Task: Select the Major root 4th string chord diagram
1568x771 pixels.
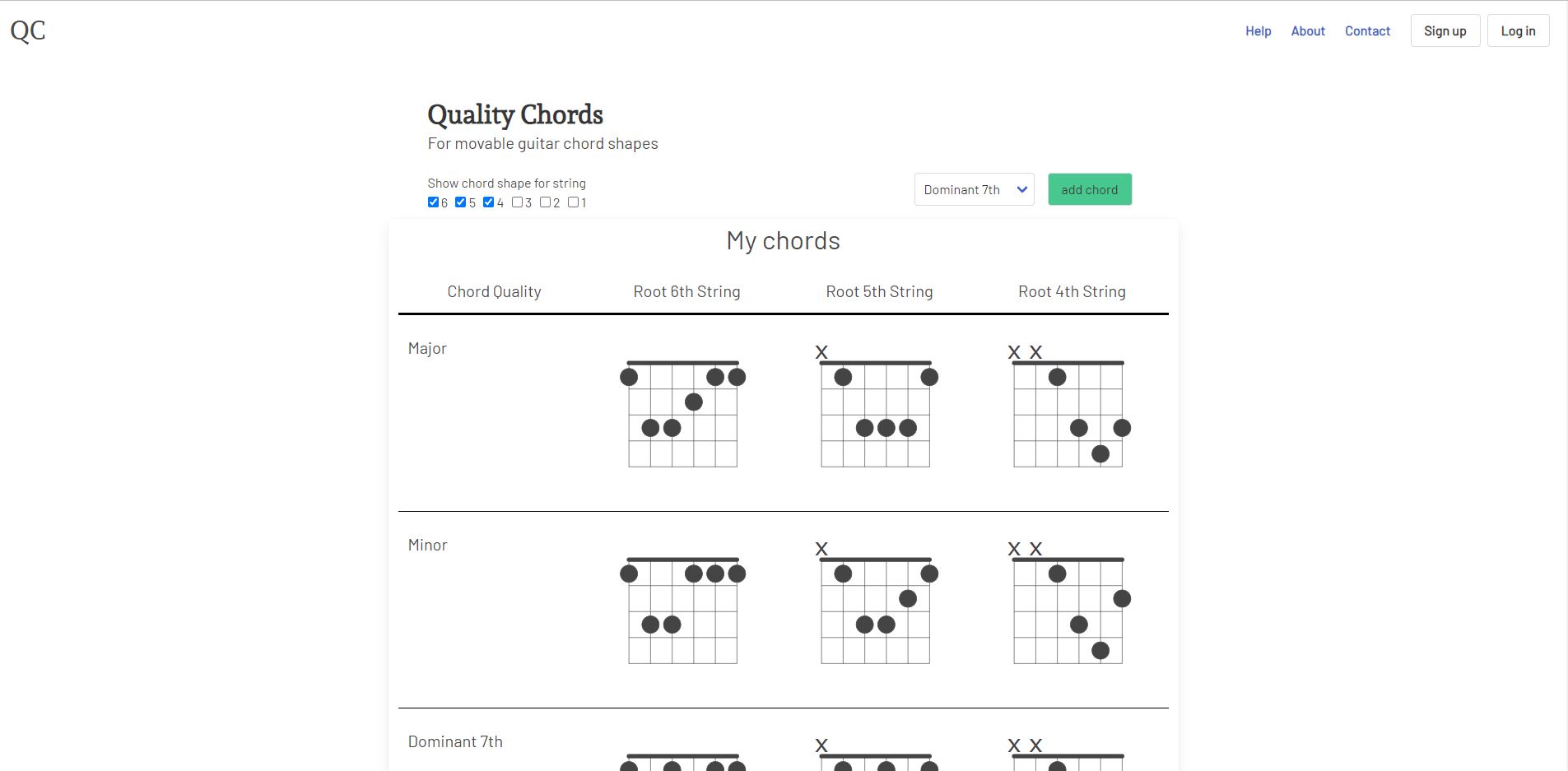Action: (1069, 406)
